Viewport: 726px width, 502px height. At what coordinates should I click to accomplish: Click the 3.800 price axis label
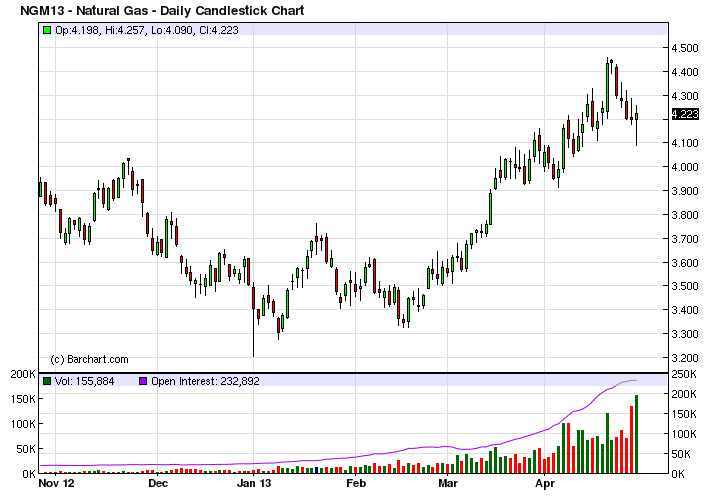(x=685, y=215)
